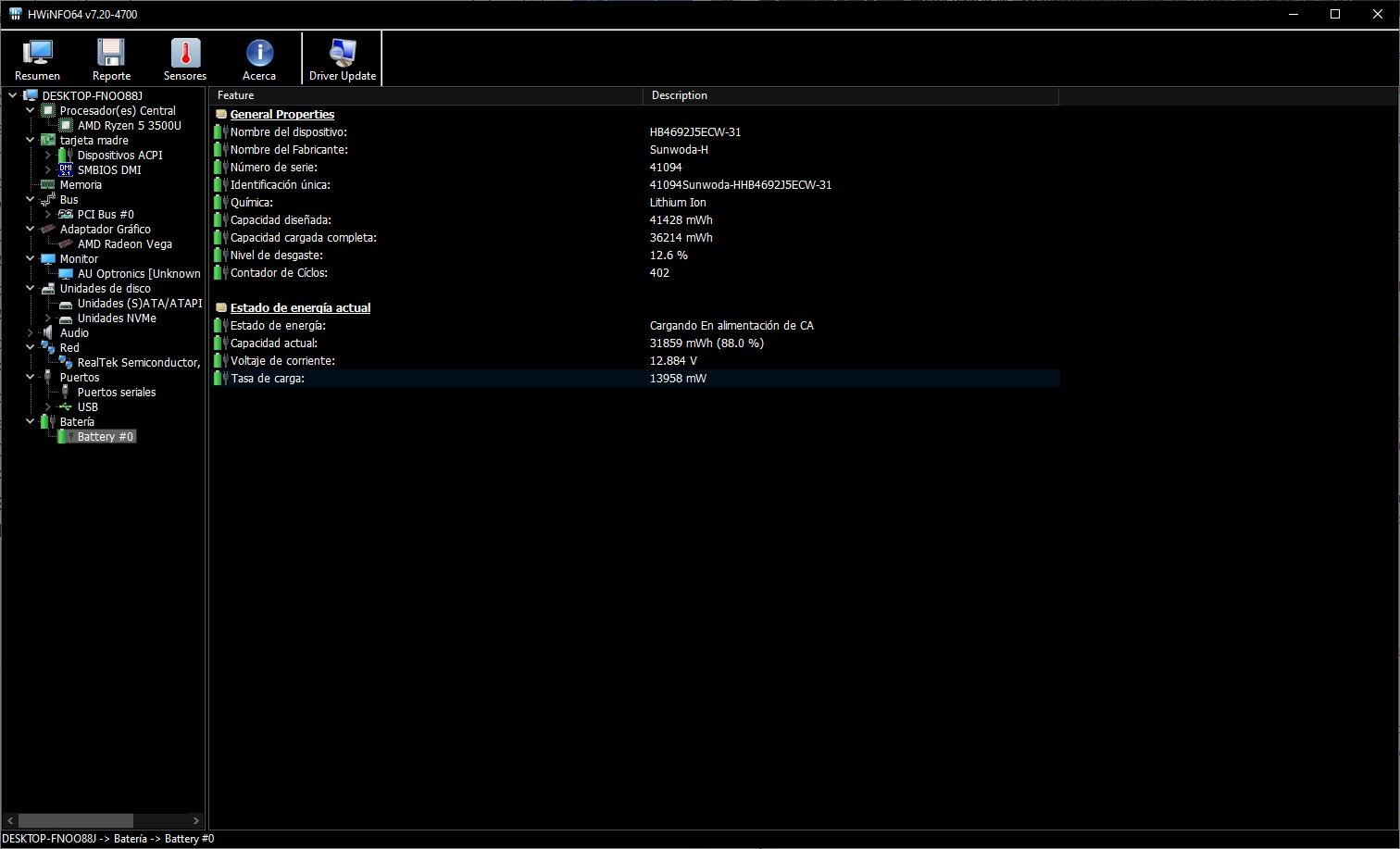
Task: Click the Reporte save icon
Action: tap(111, 53)
